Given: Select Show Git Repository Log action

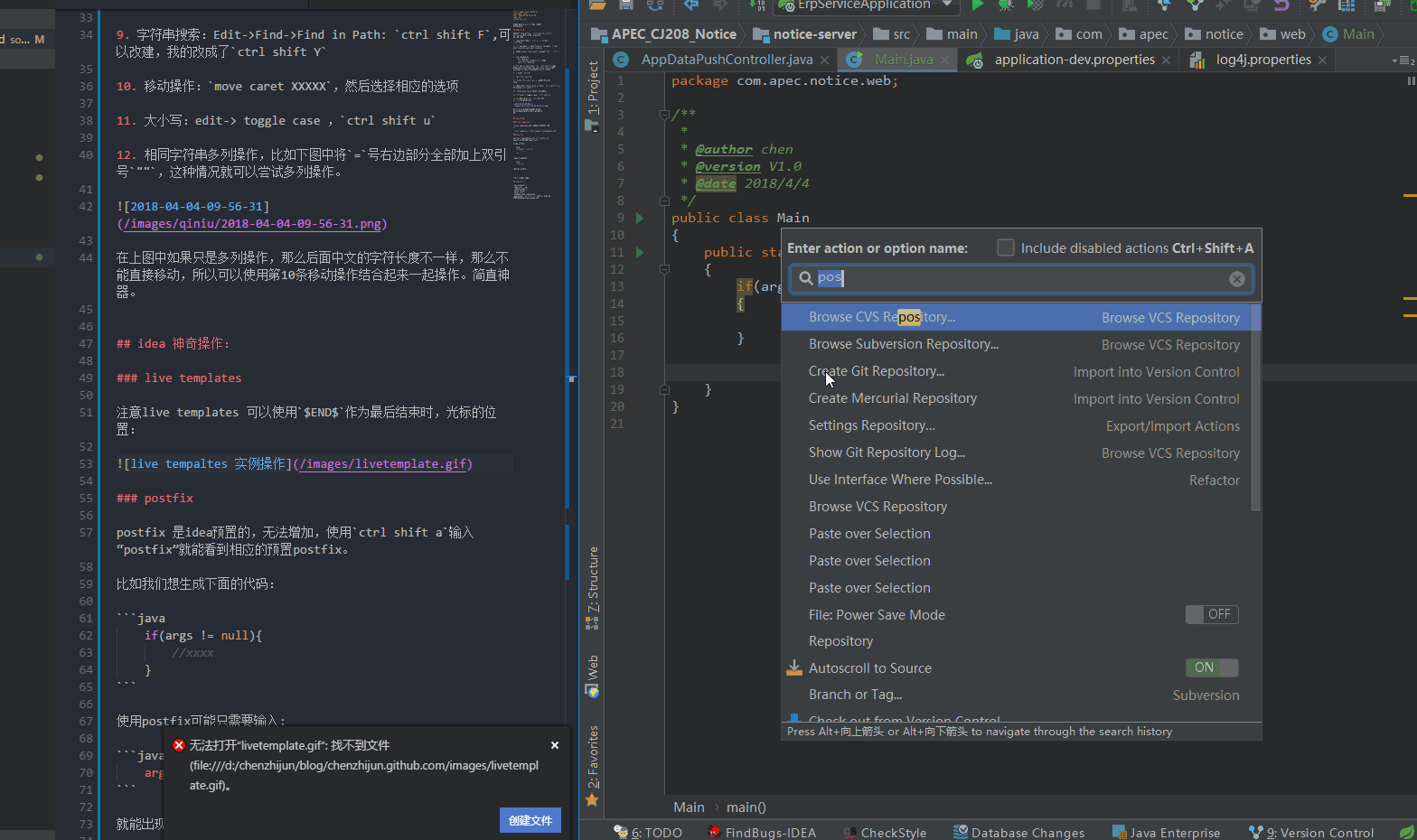Looking at the screenshot, I should 1017,453.
